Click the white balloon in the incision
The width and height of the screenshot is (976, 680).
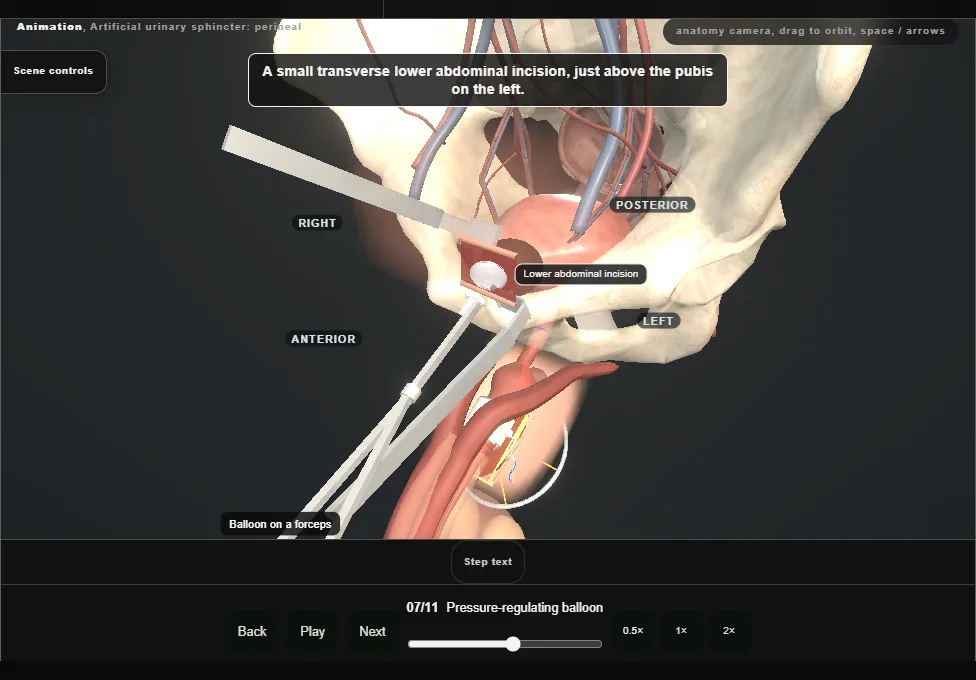(487, 275)
